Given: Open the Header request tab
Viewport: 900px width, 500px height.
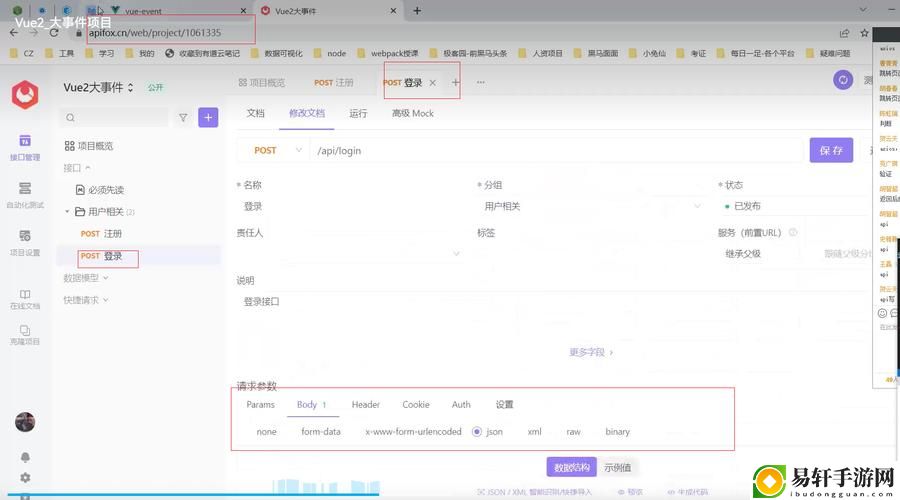Looking at the screenshot, I should click(x=366, y=405).
